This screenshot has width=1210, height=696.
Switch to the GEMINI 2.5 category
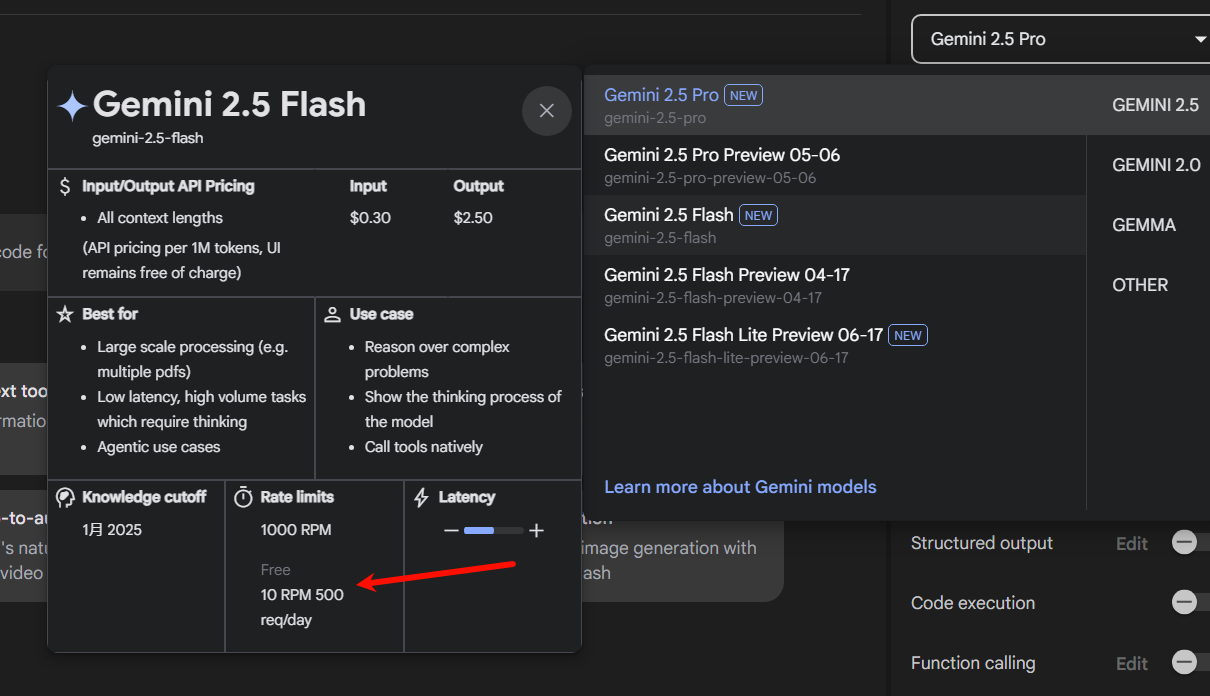point(1155,105)
